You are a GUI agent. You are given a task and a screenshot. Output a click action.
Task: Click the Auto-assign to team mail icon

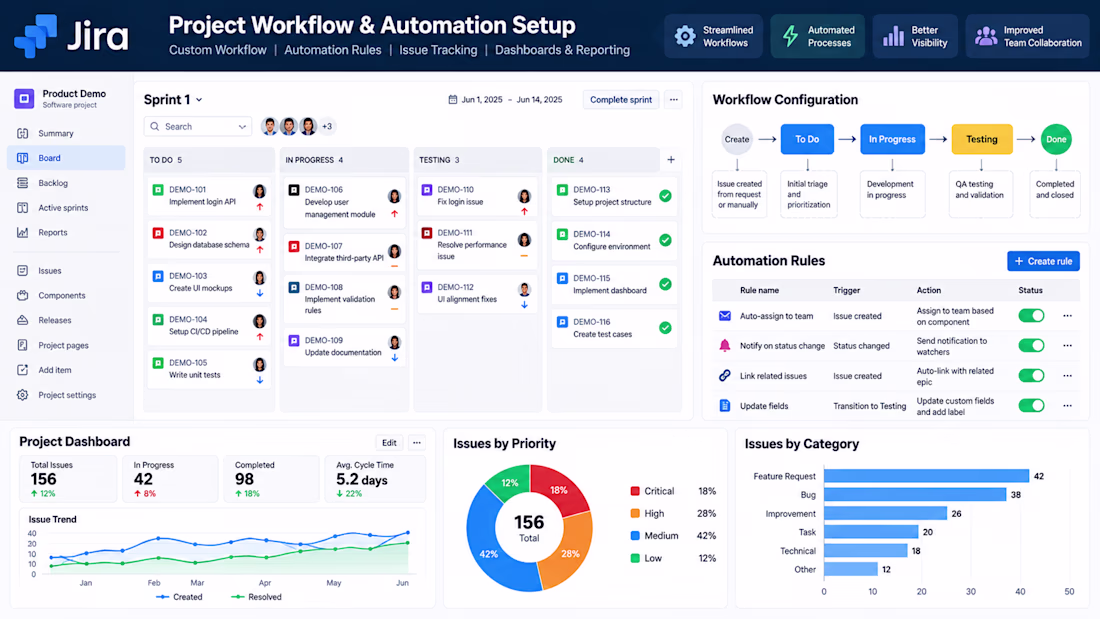pos(725,316)
